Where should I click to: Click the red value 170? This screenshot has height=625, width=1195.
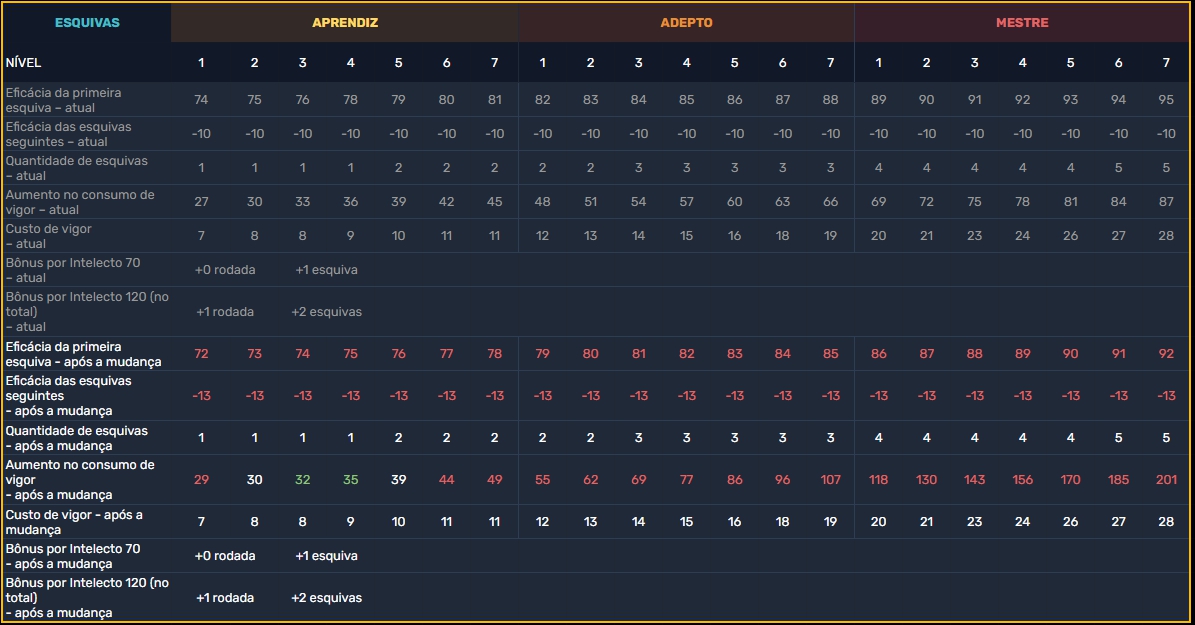click(1070, 479)
